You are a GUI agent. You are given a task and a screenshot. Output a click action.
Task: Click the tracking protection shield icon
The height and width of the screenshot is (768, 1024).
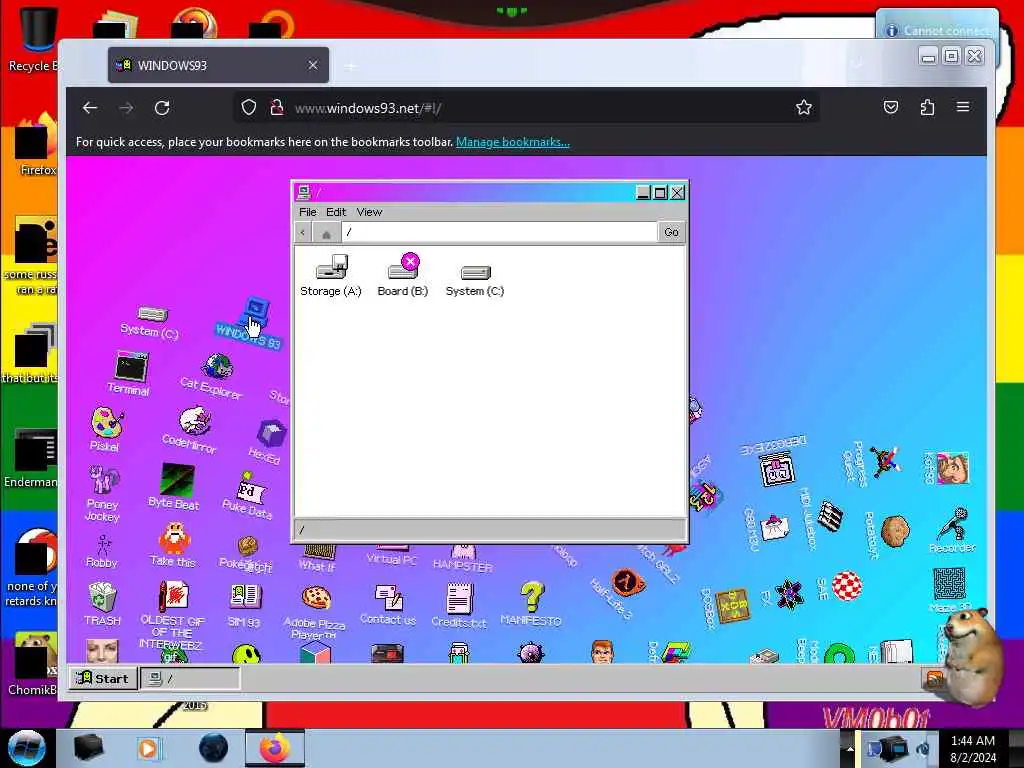point(249,108)
